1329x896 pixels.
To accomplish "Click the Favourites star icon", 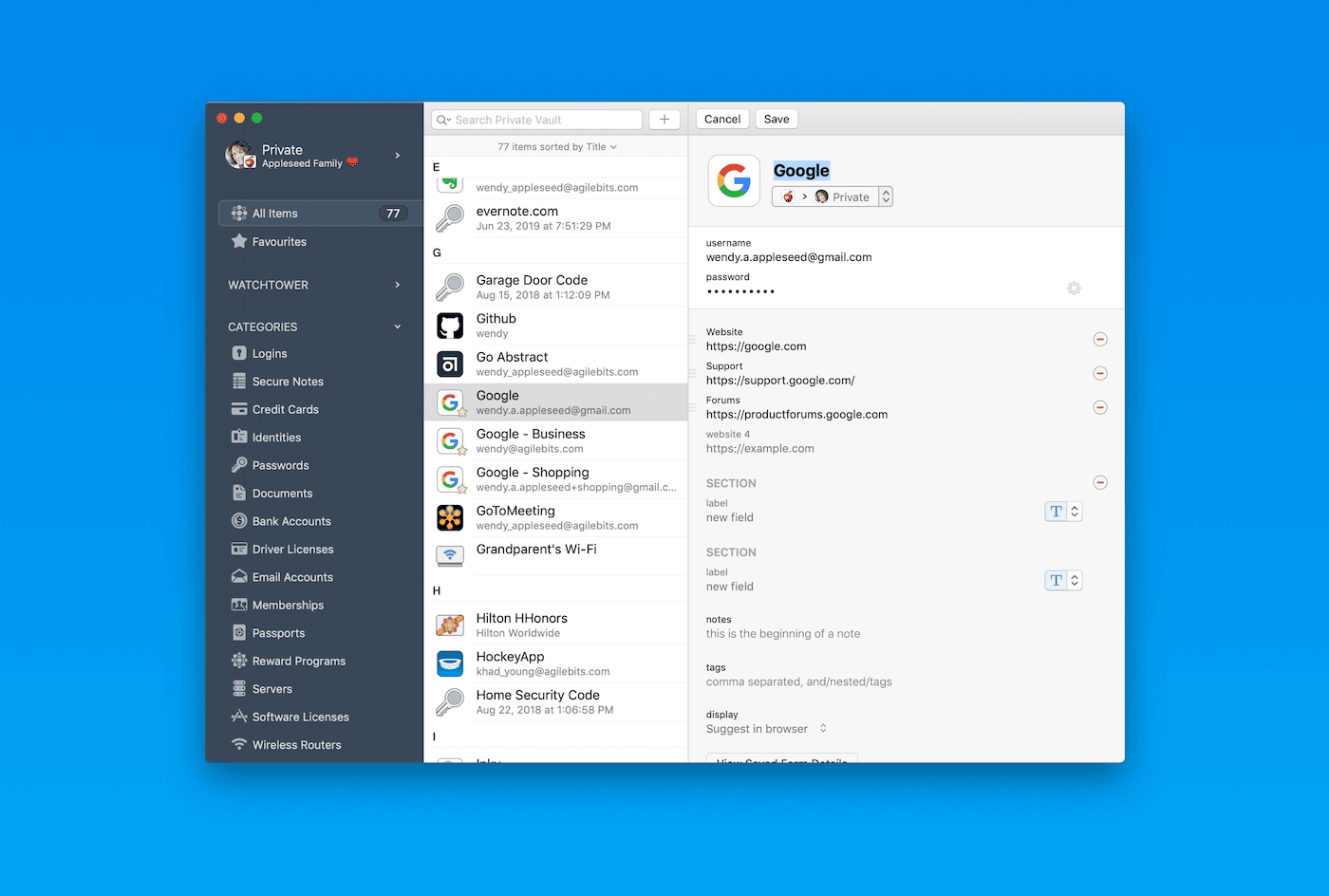I will [239, 241].
